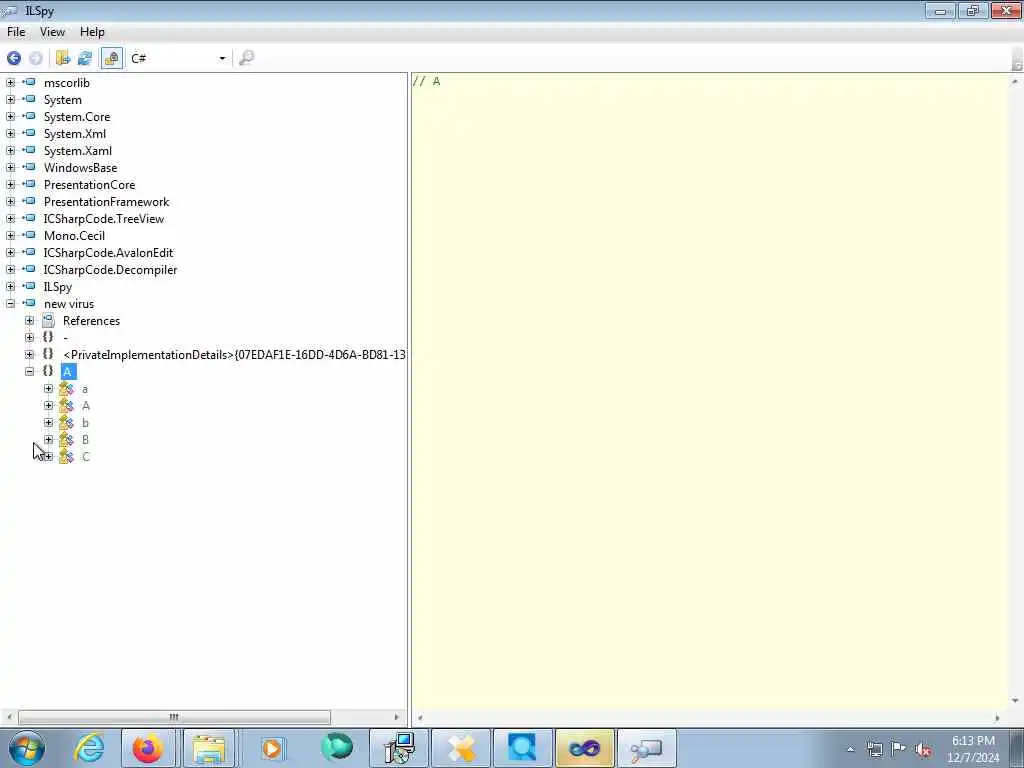Expand the System.Core assembly node
Screen dimensions: 1024x768
[10, 117]
